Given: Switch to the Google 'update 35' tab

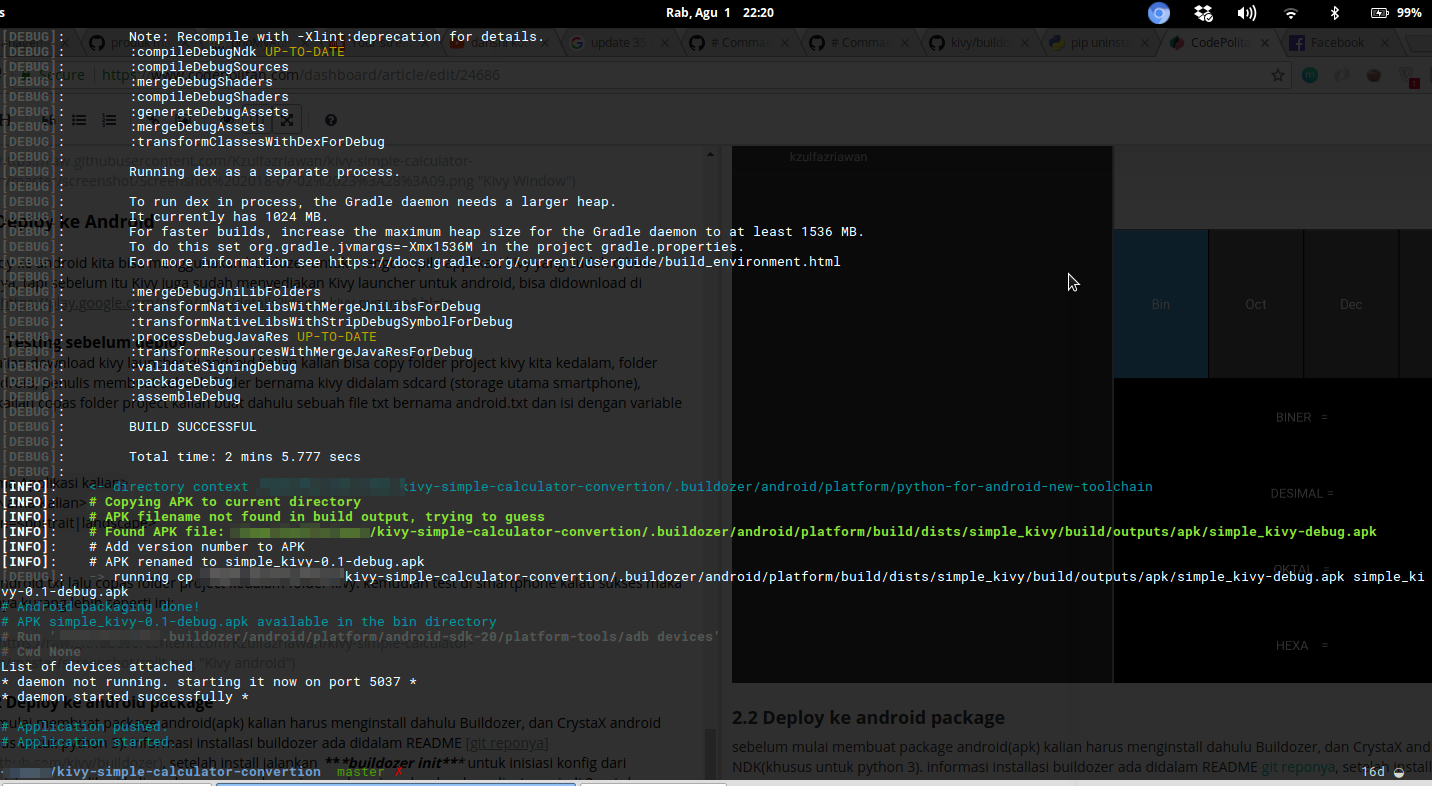Looking at the screenshot, I should [x=620, y=43].
